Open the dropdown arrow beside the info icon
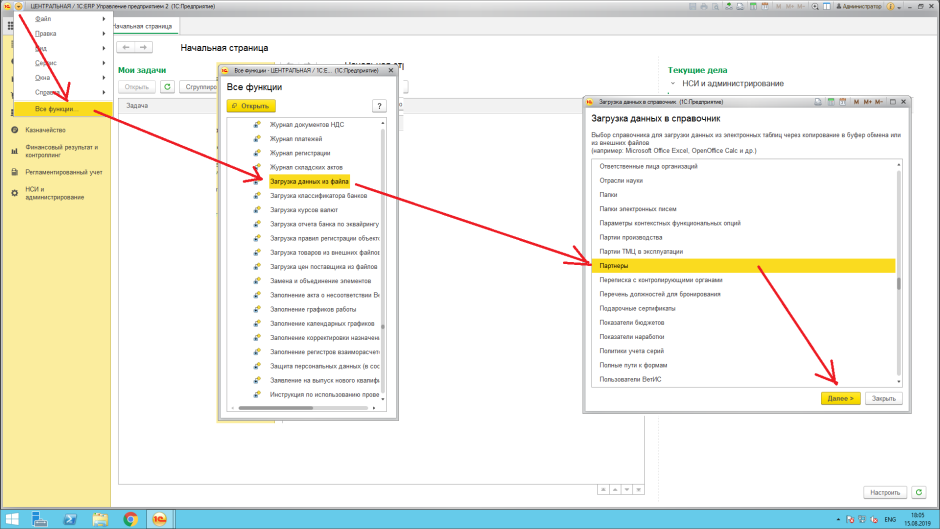Screen dimensions: 940x529 pyautogui.click(x=899, y=7)
